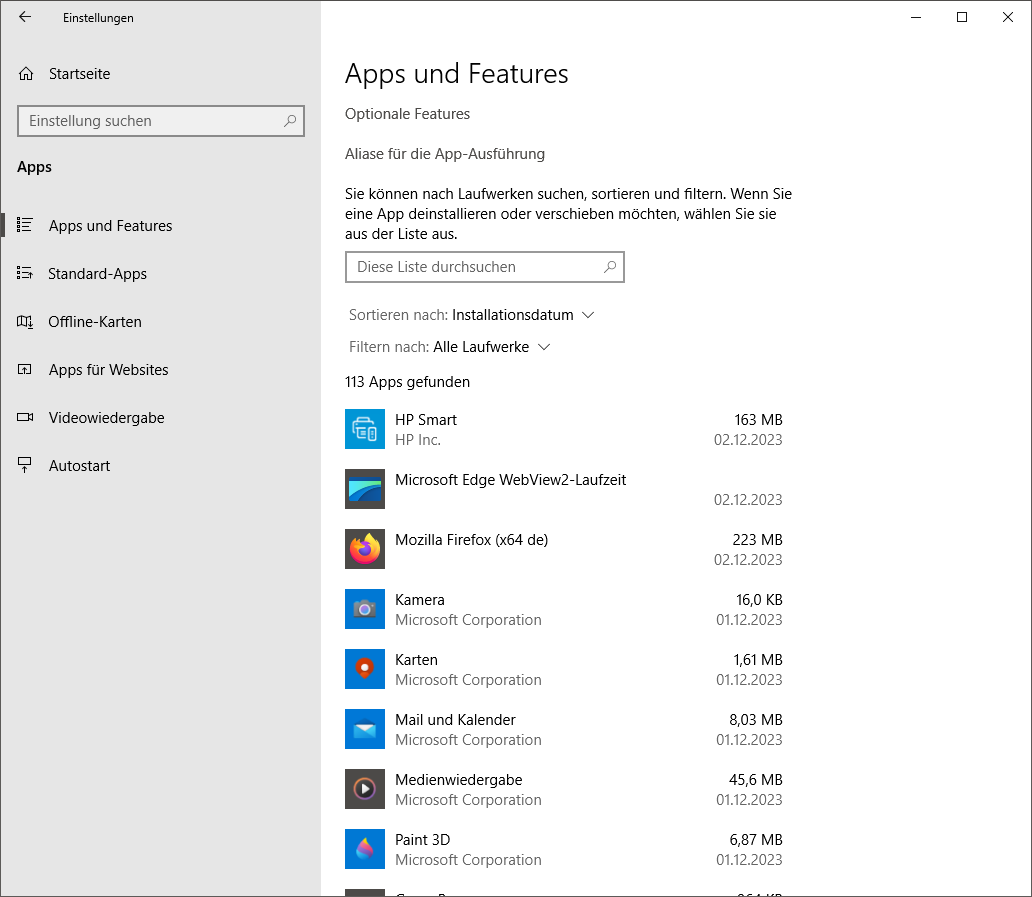Click the magnifier in Einstellung suchen box
Viewport: 1032px width, 897px height.
coord(290,121)
